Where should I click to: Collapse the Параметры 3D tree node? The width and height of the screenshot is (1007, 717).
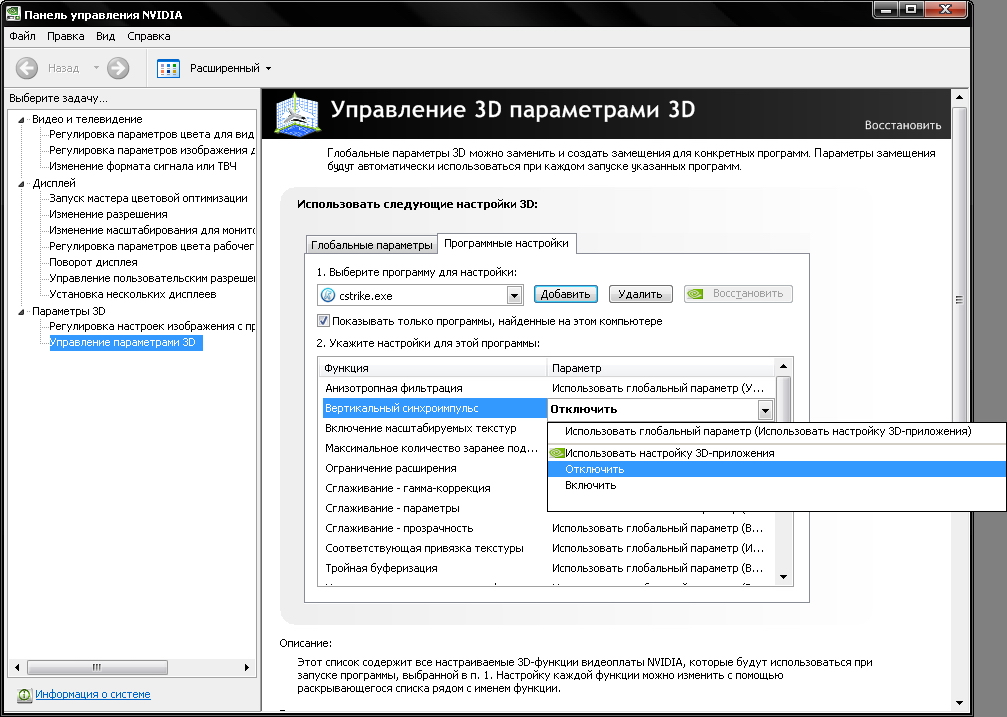pyautogui.click(x=21, y=312)
